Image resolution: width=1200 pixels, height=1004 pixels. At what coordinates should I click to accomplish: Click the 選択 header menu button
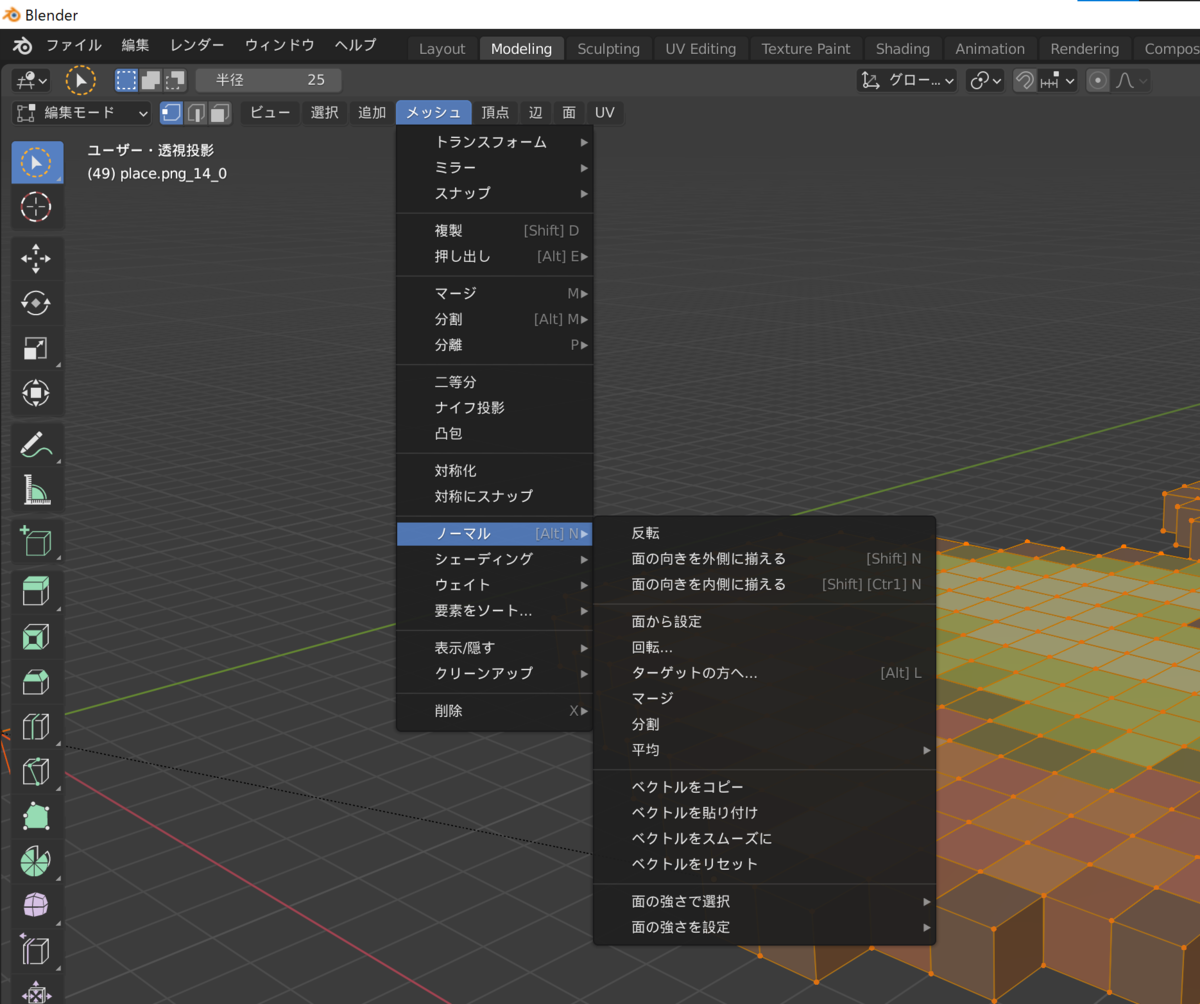coord(324,113)
